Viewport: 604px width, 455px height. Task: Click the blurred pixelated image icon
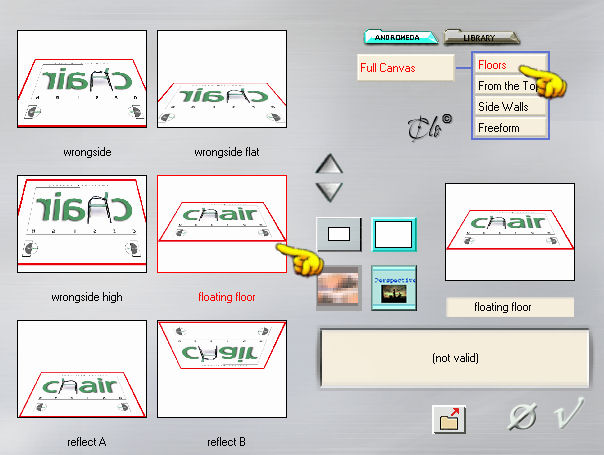click(x=339, y=287)
